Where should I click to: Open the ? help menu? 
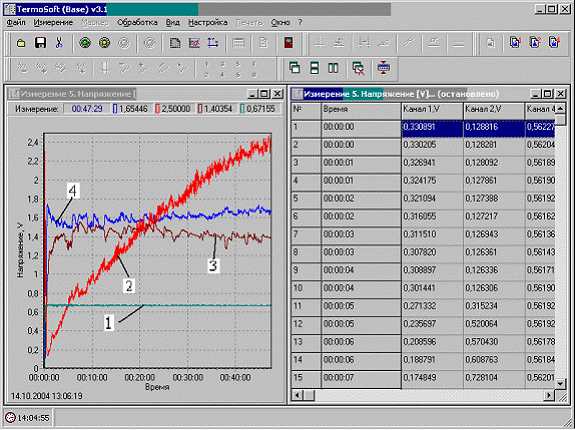(300, 23)
